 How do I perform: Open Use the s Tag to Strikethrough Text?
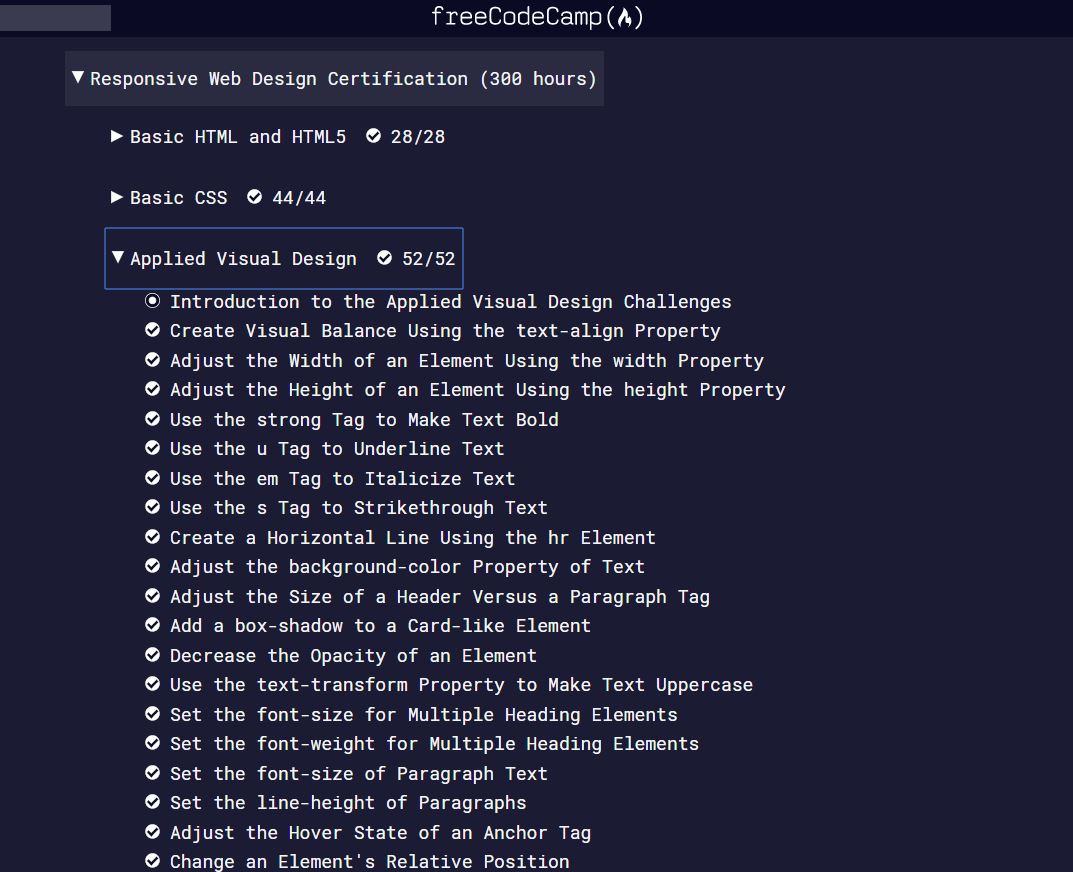point(359,508)
